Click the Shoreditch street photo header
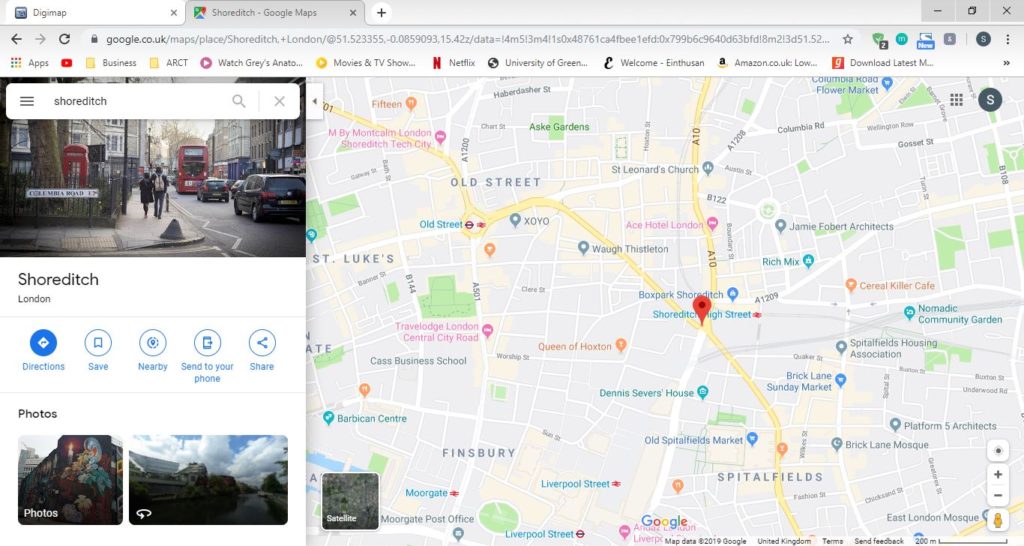Screen dimensions: 1024x546 [153, 188]
